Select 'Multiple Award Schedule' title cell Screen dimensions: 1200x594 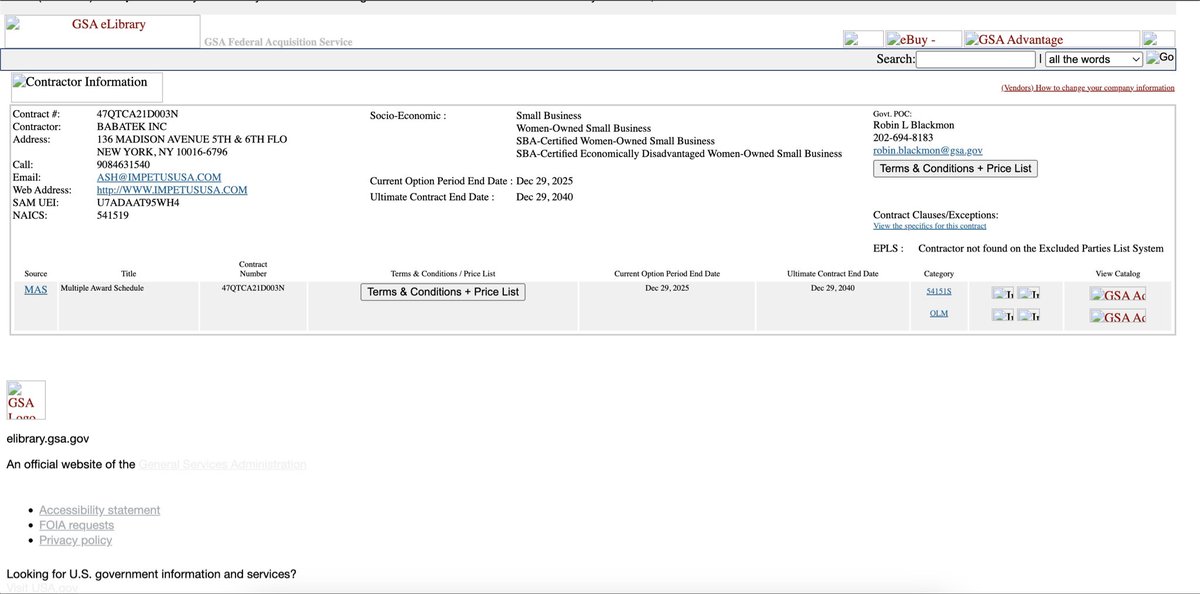102,287
